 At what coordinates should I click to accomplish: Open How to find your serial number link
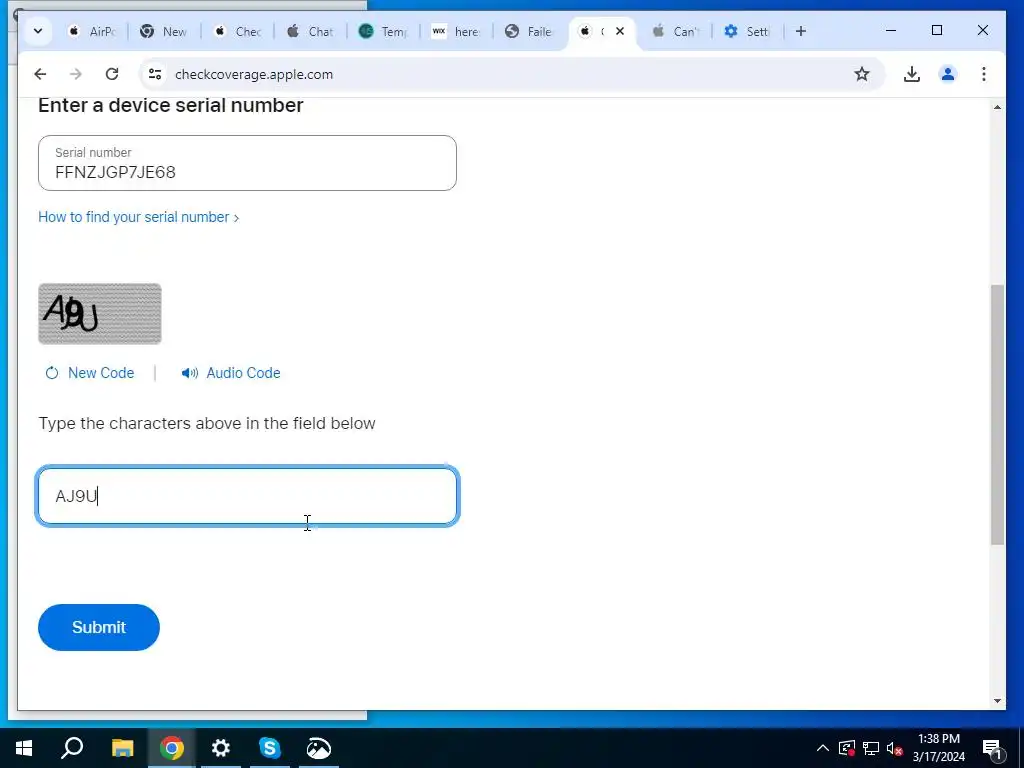click(138, 217)
